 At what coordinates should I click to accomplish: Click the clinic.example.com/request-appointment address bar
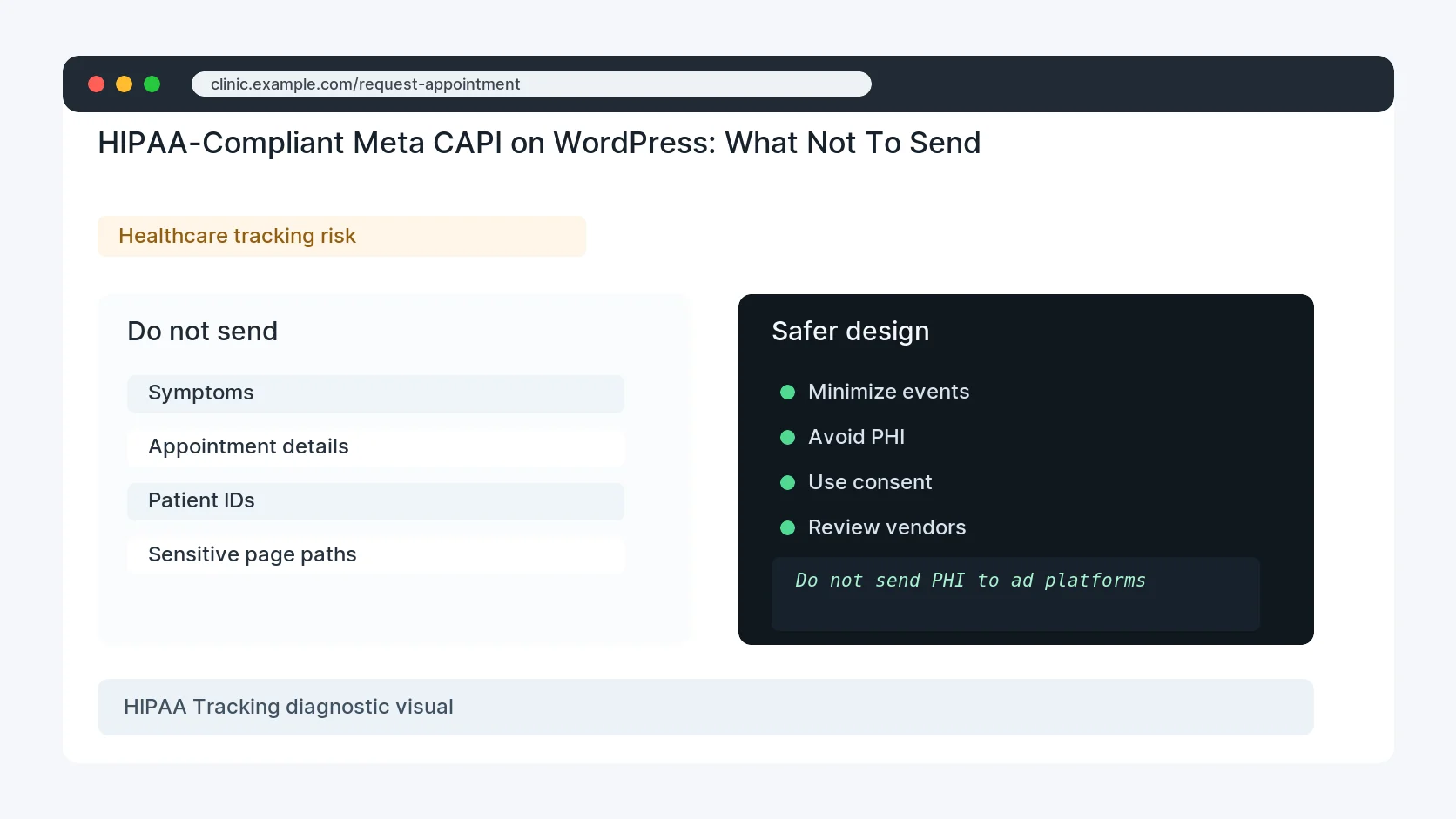click(x=531, y=84)
